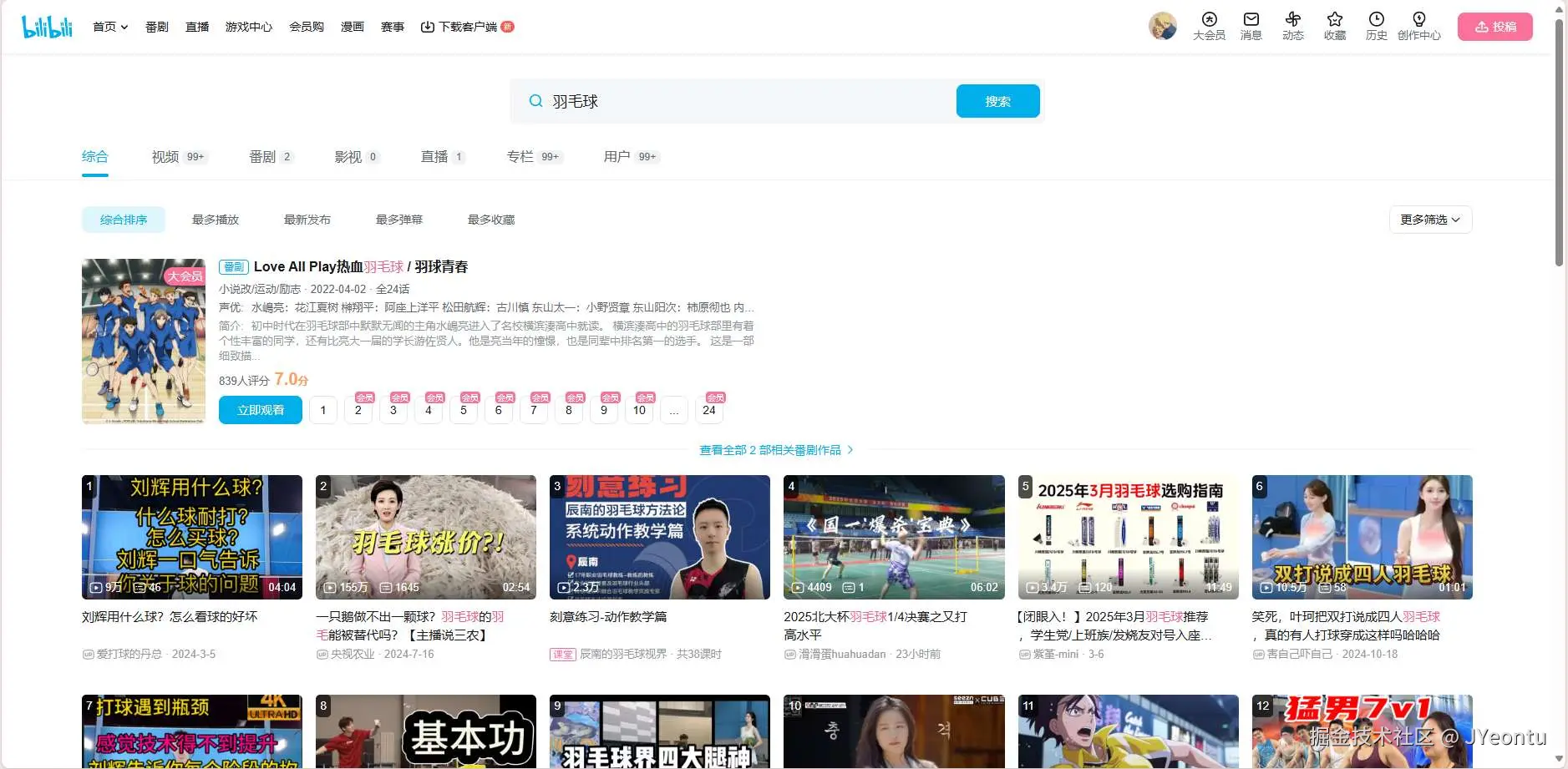Open the 国一爆杀宝典 match thumbnail

point(894,537)
